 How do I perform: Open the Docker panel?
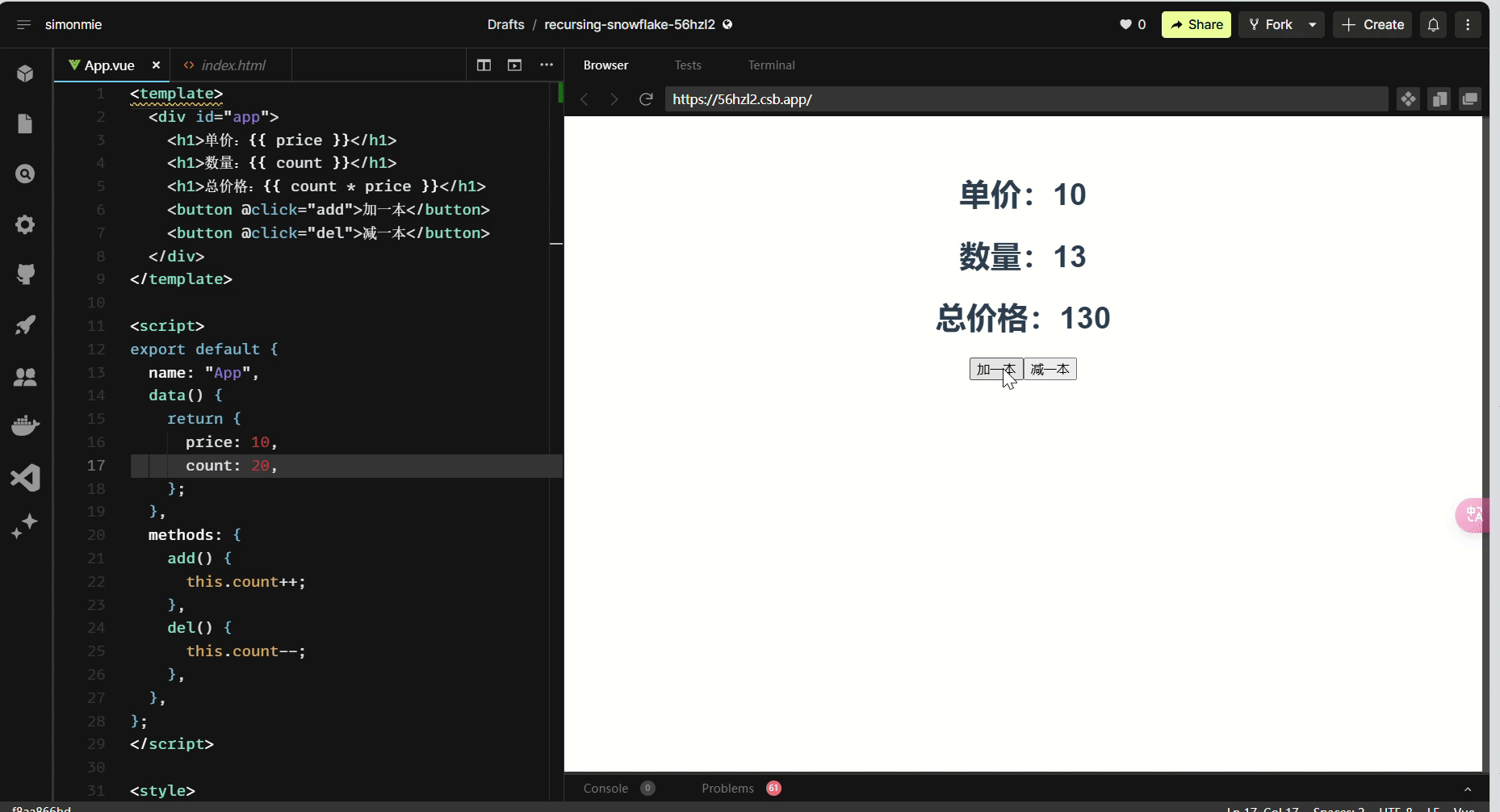26,425
